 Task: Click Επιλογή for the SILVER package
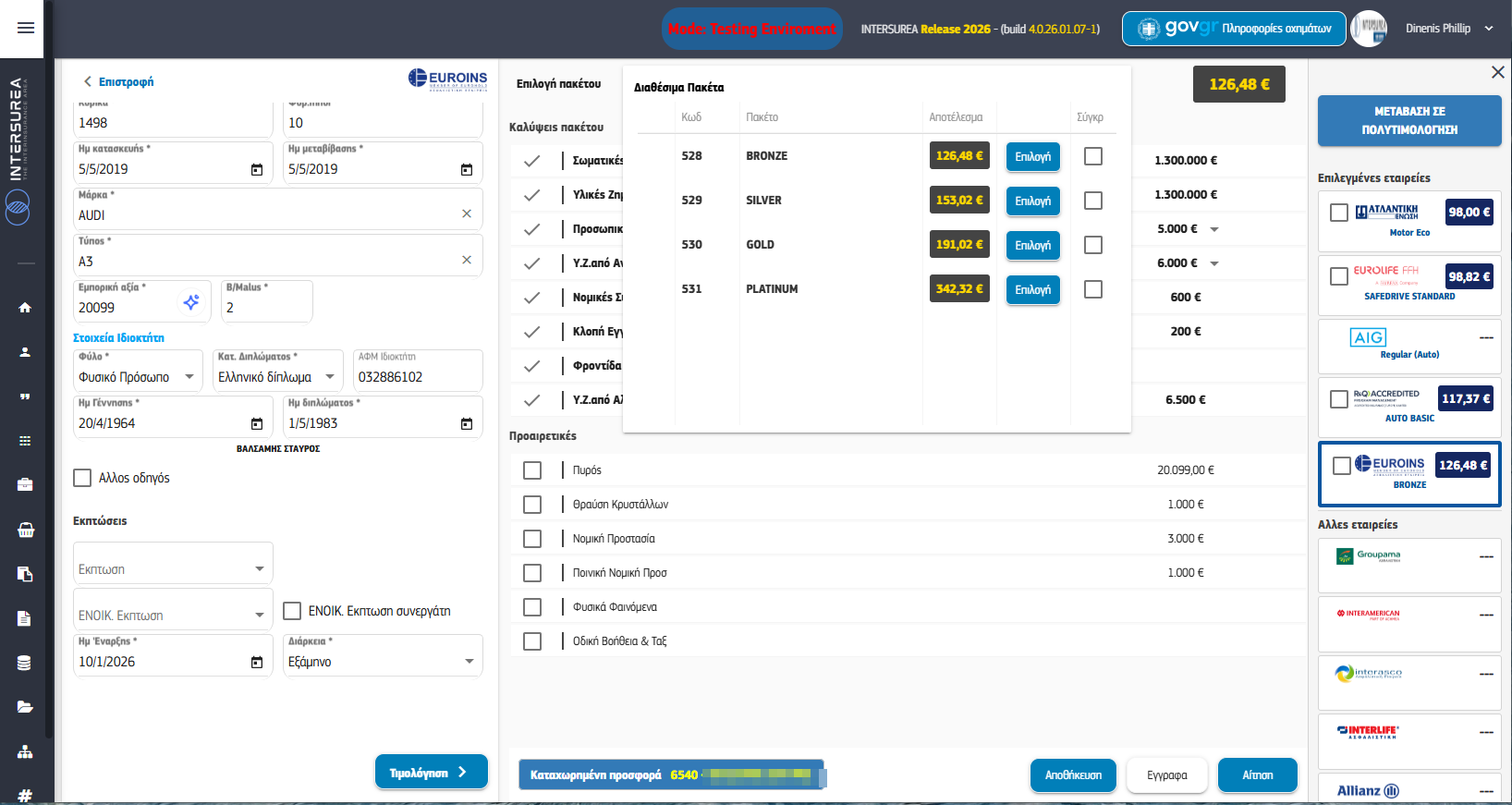click(1032, 201)
